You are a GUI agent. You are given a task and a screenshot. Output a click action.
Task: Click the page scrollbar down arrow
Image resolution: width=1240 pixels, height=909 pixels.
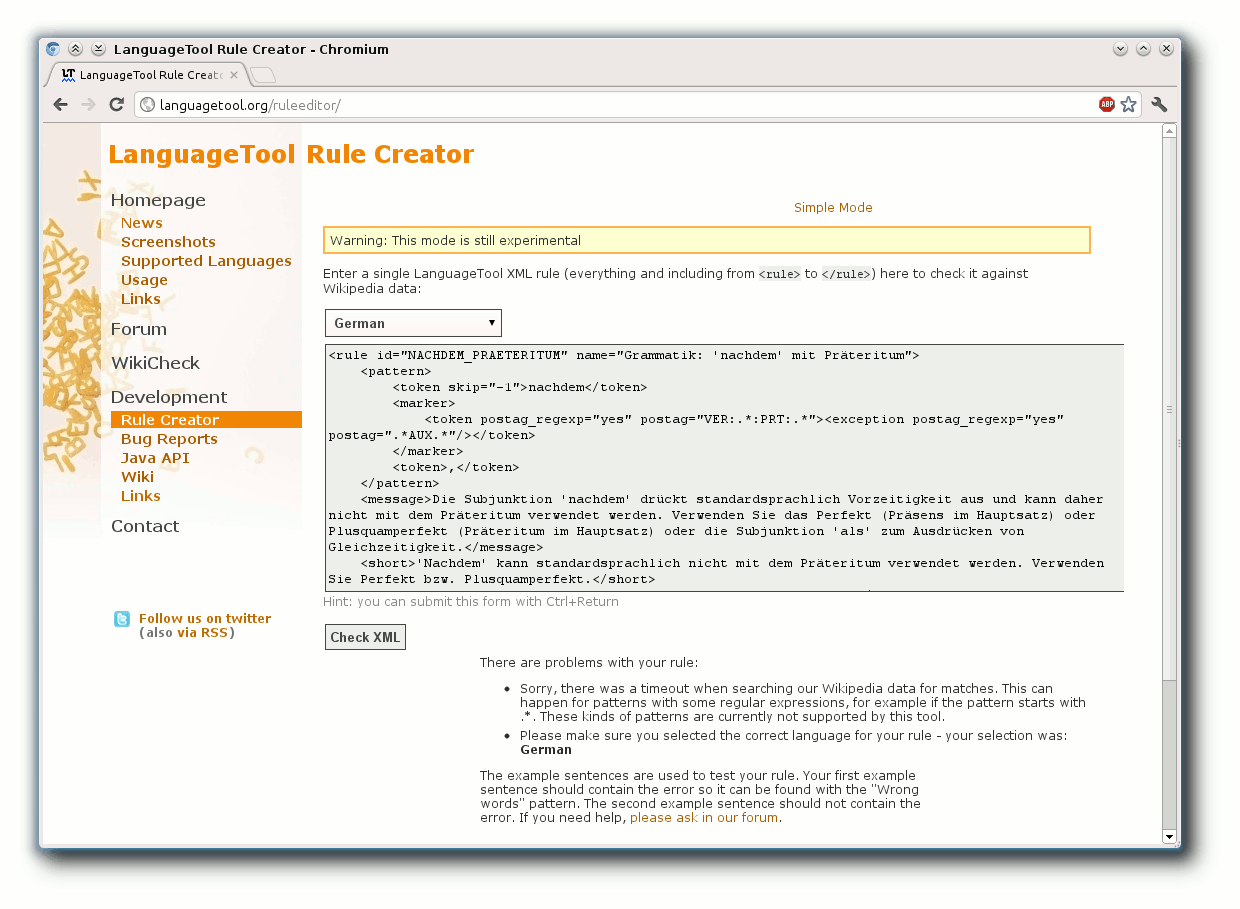point(1169,836)
